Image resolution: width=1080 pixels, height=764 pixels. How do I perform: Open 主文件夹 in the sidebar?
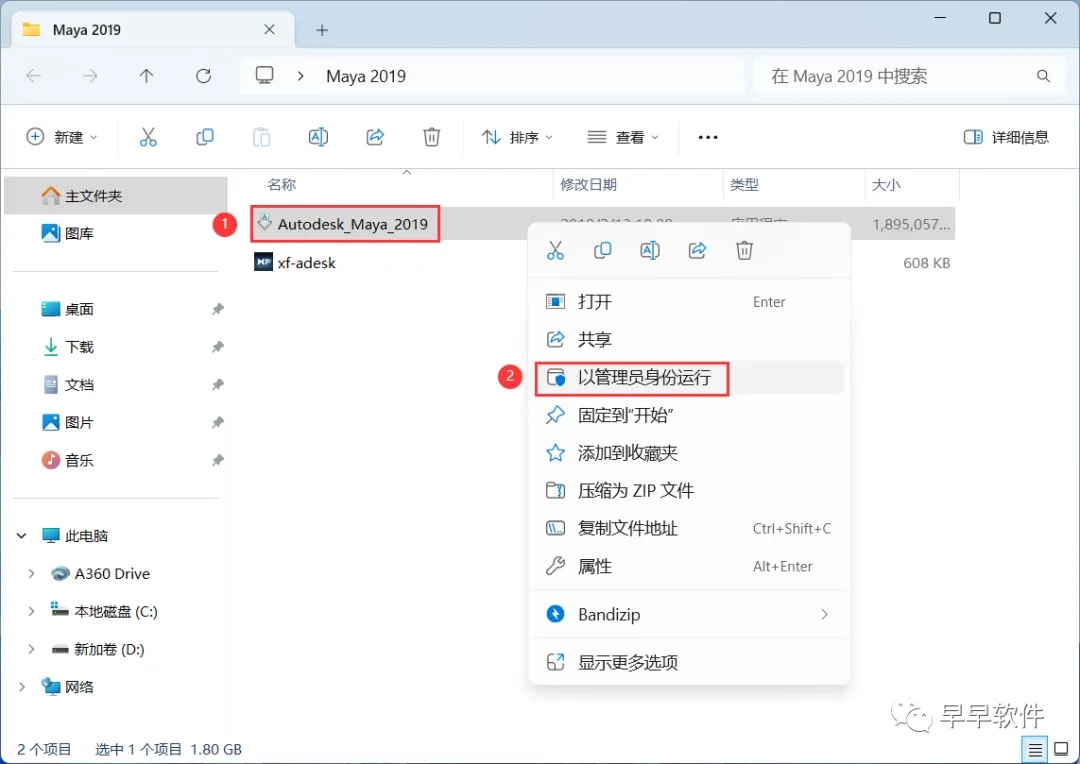116,196
